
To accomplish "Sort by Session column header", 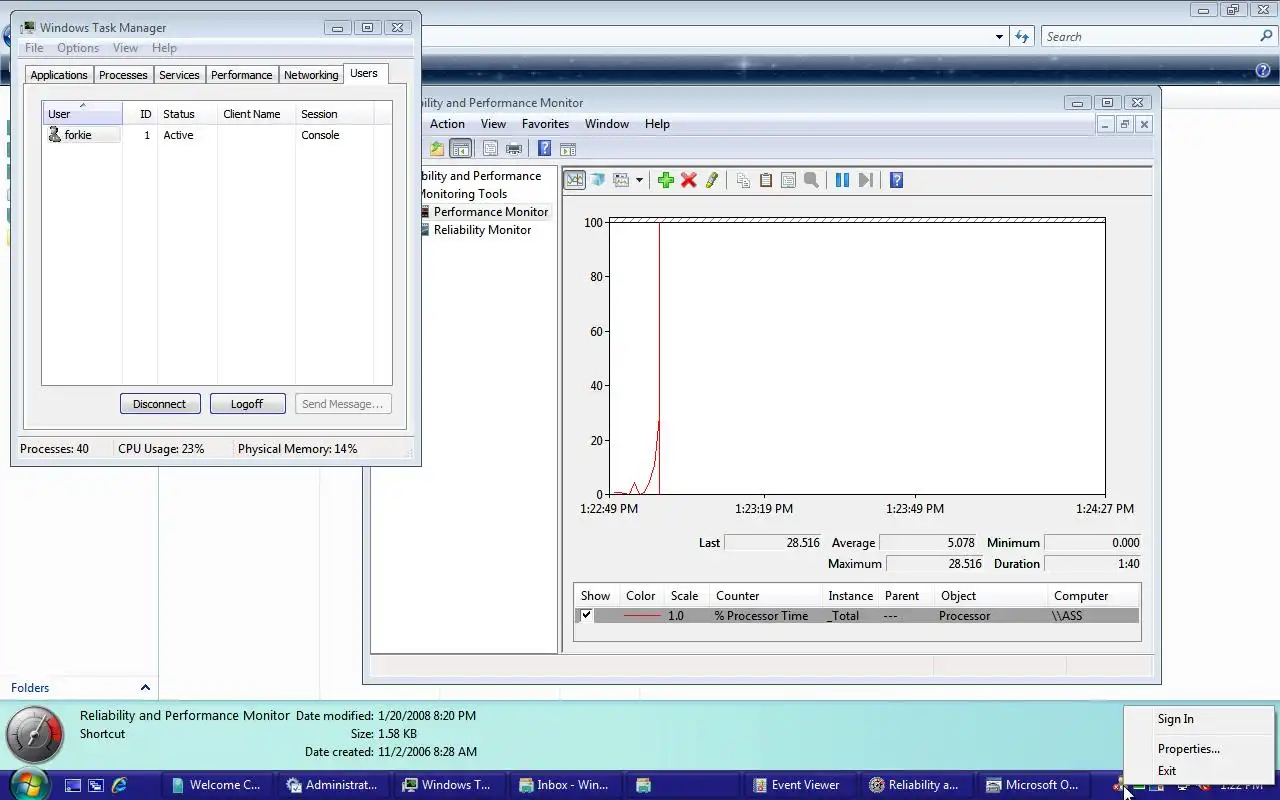I will coord(334,113).
